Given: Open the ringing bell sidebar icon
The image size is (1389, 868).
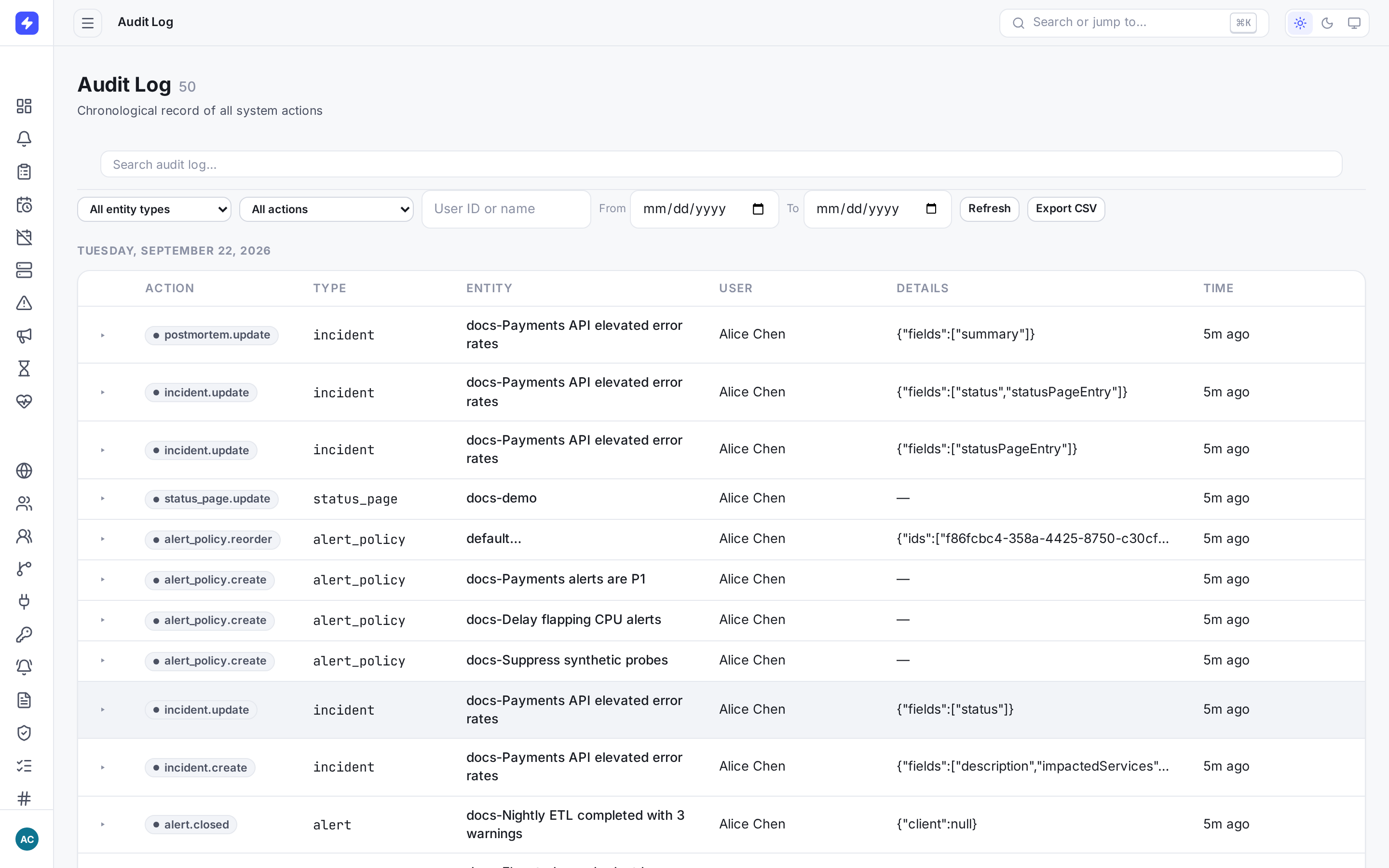Looking at the screenshot, I should coord(24,667).
